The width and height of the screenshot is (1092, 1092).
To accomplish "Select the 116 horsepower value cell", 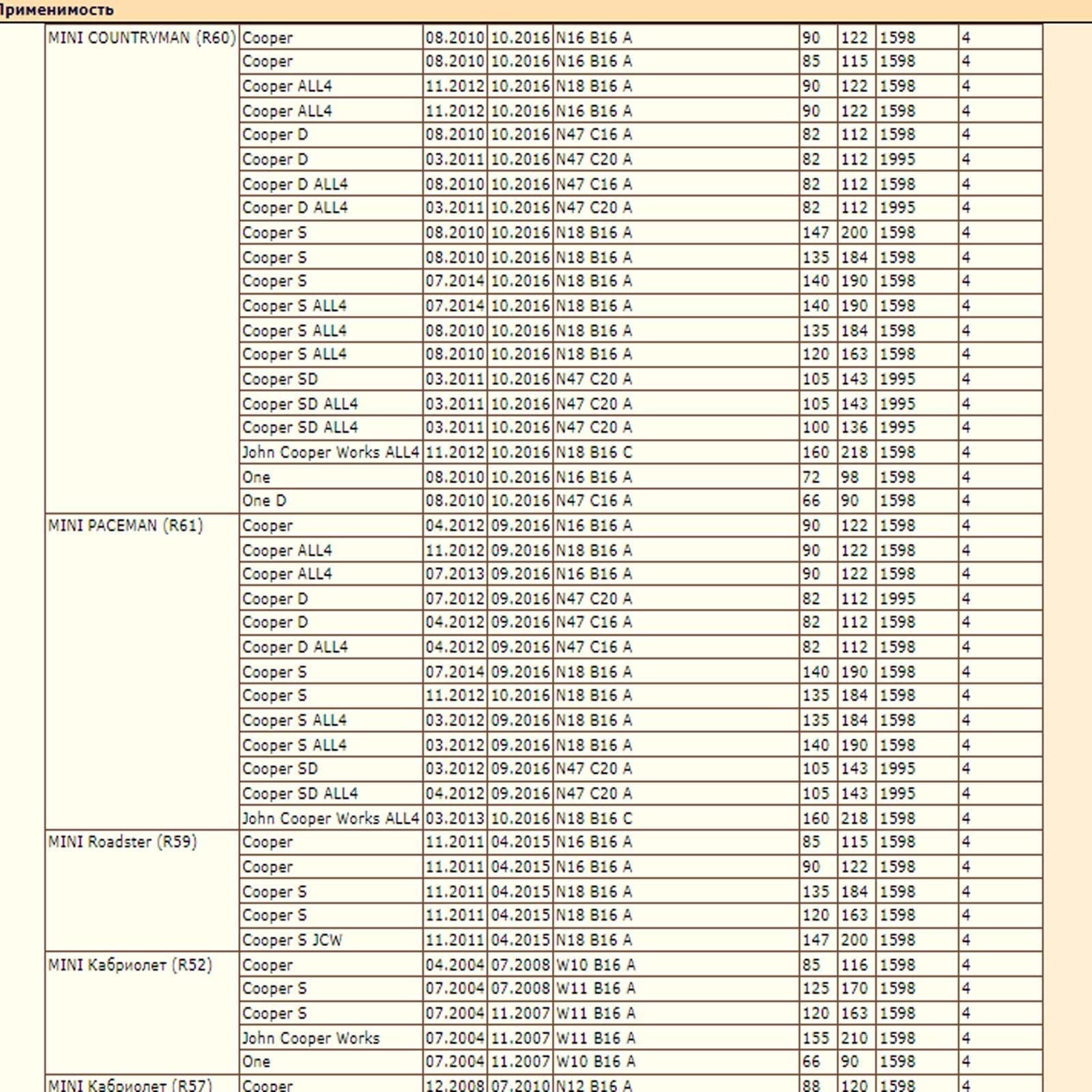I will point(854,965).
